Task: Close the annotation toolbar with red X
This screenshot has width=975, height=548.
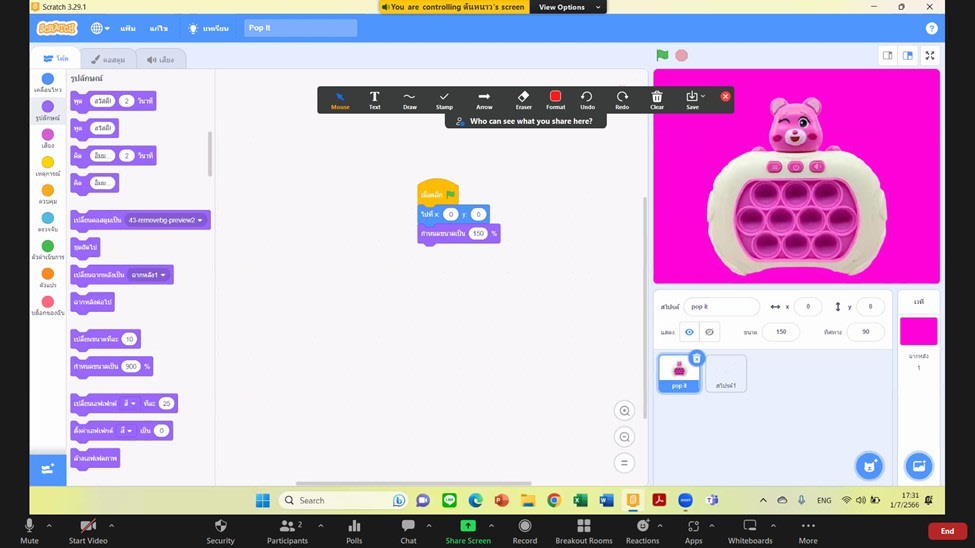Action: [x=725, y=96]
